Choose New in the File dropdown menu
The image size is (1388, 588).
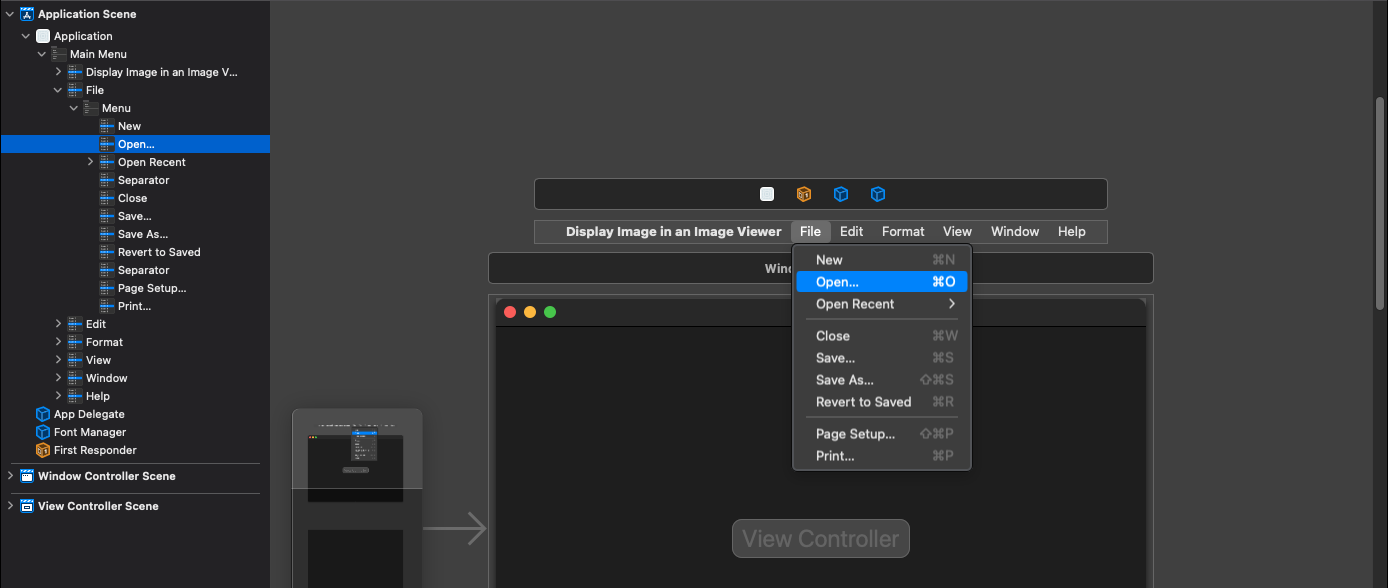tap(882, 260)
